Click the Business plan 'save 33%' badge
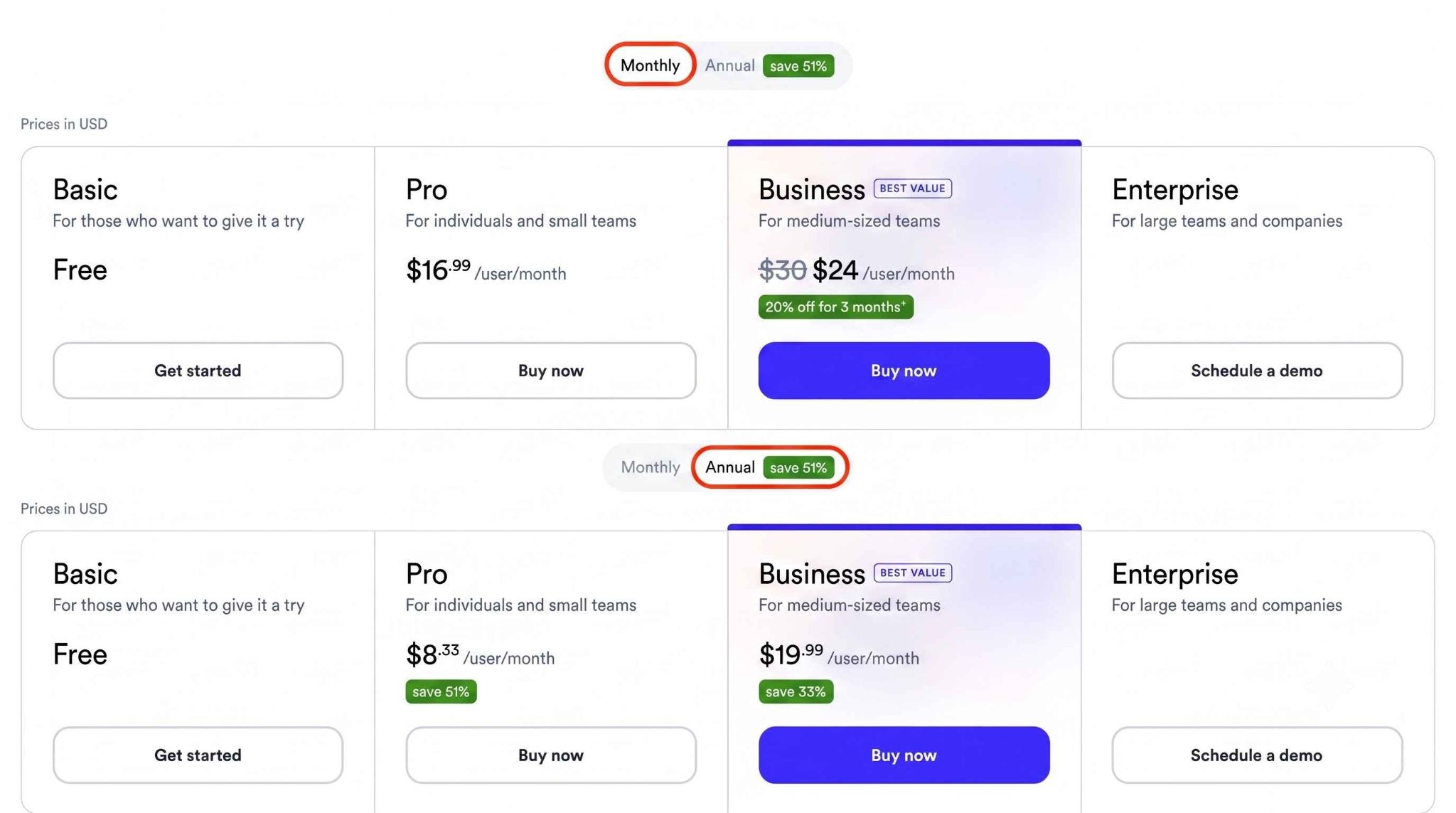This screenshot has width=1456, height=813. pyautogui.click(x=796, y=691)
